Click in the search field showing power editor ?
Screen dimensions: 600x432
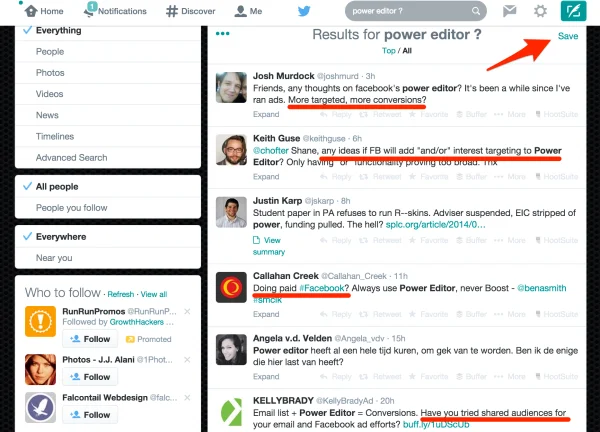click(x=416, y=11)
